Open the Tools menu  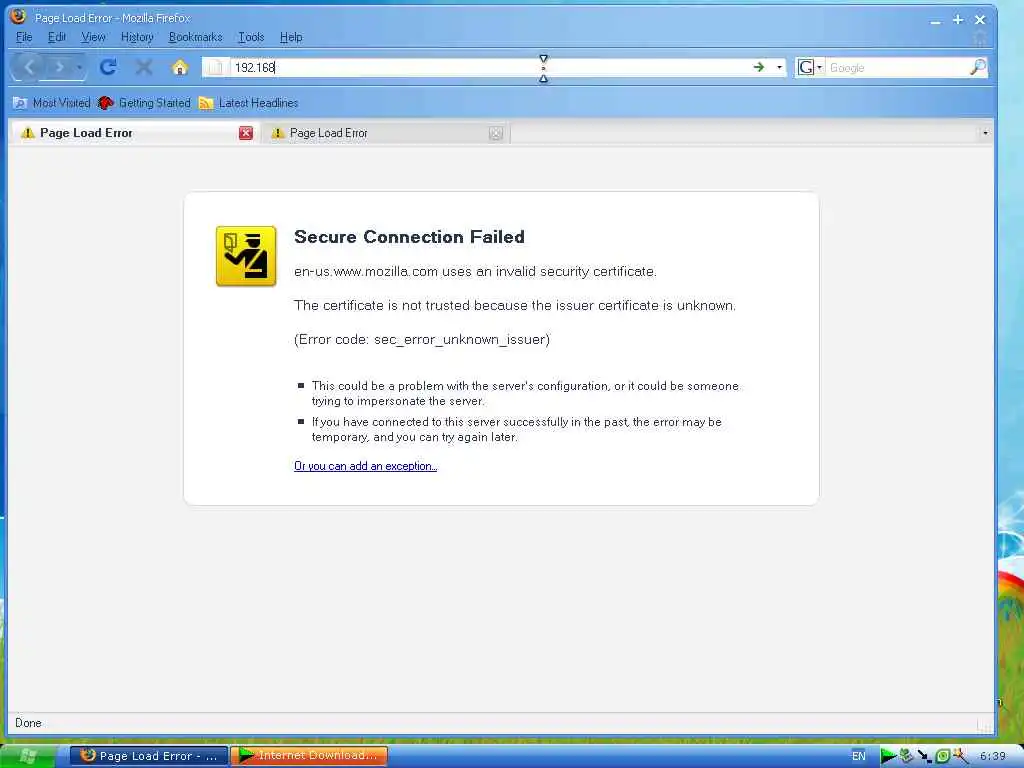[x=251, y=37]
